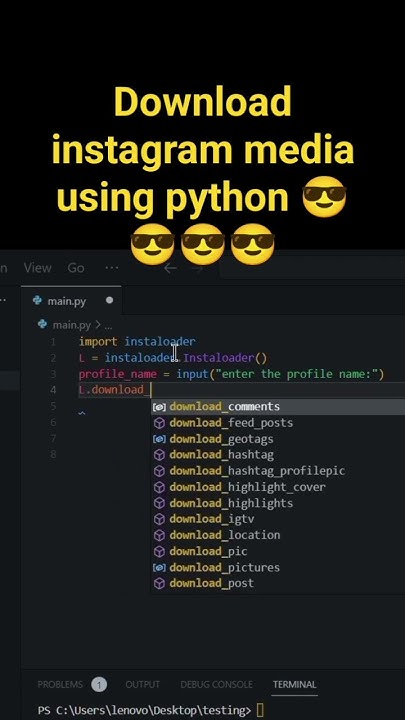Click the 'enter the profile name:' string
This screenshot has width=405, height=720.
(299, 374)
